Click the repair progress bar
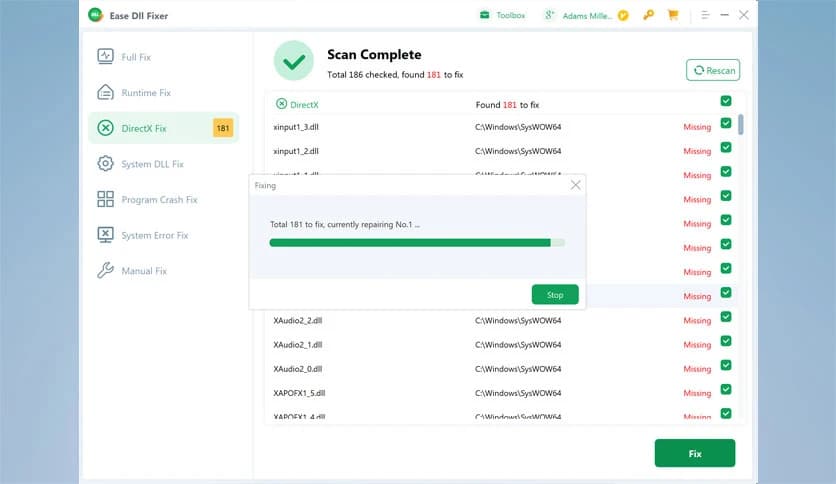Image resolution: width=836 pixels, height=484 pixels. tap(417, 243)
